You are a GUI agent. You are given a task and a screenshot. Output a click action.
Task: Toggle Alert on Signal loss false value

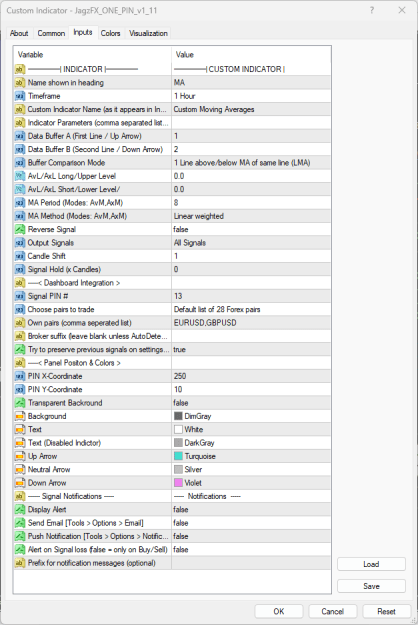[x=251, y=550]
